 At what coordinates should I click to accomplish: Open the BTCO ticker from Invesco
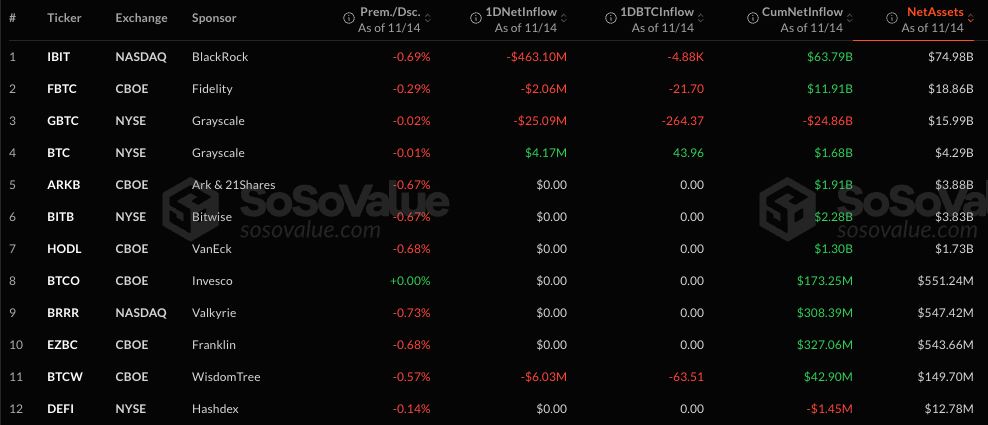(61, 281)
